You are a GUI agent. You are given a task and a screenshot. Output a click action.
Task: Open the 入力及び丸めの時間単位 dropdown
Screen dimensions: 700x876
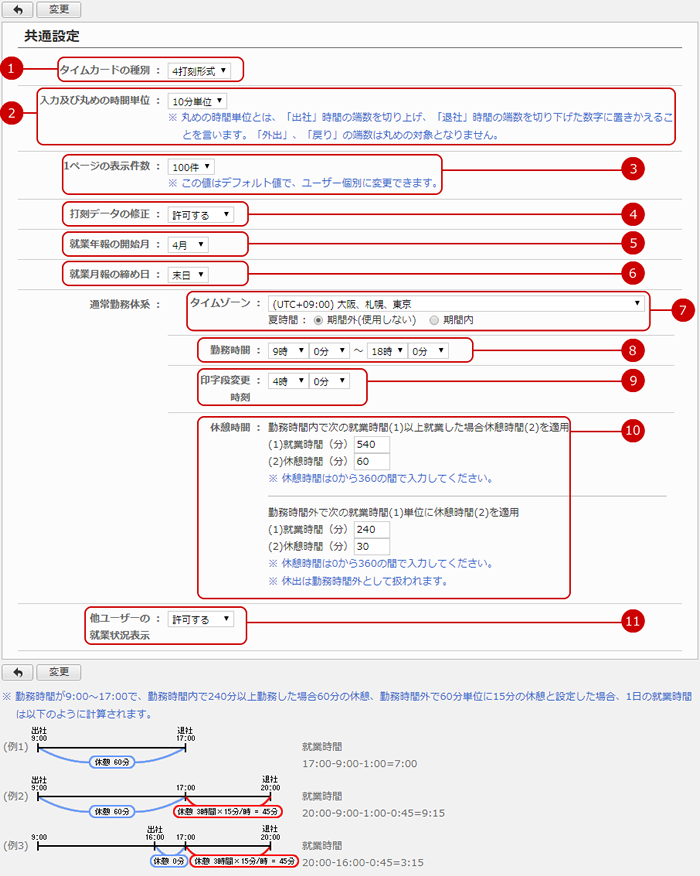point(197,100)
